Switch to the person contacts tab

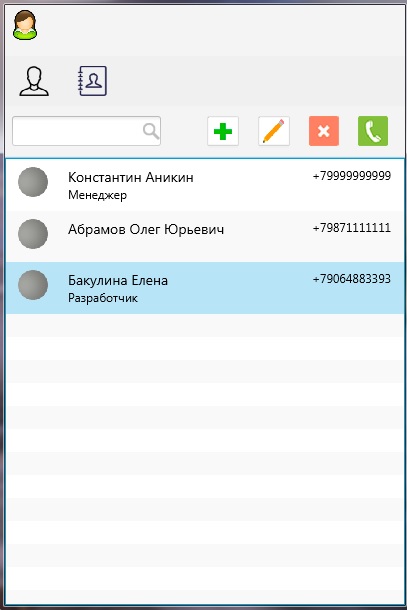pyautogui.click(x=34, y=81)
